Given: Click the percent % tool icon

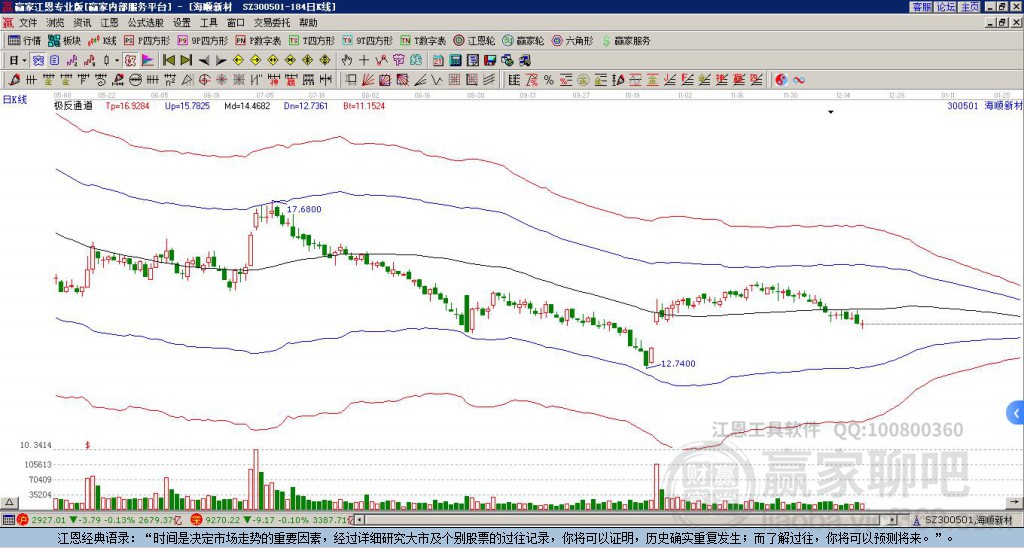Looking at the screenshot, I should (549, 80).
